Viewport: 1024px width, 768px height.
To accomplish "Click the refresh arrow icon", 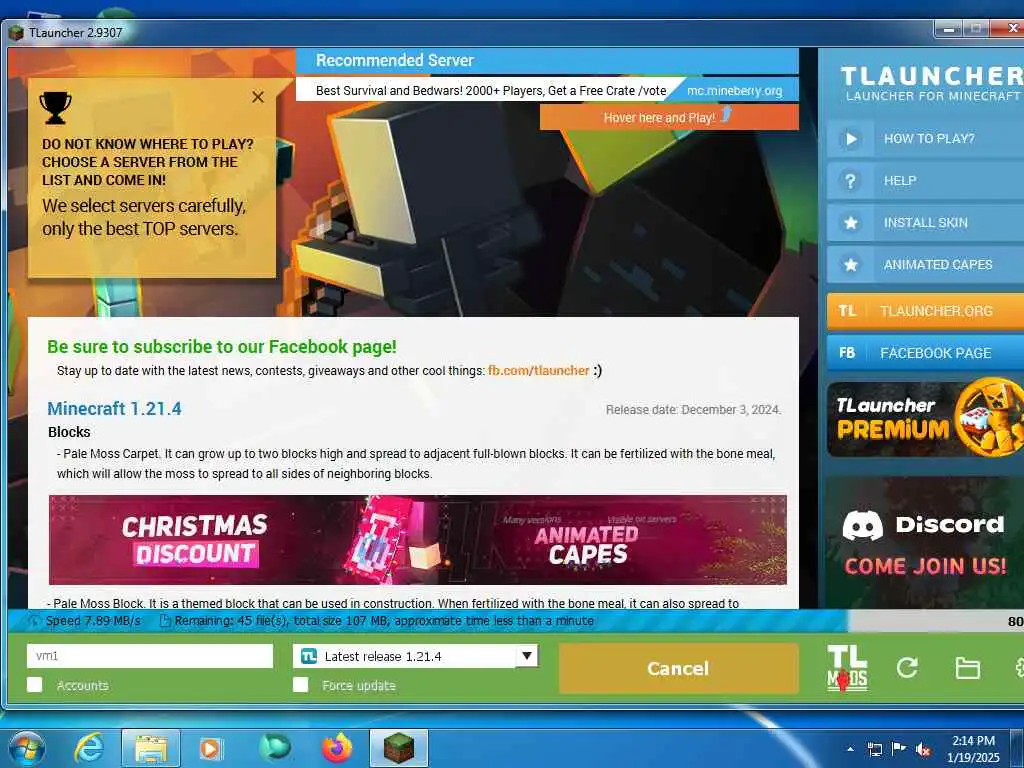I will 907,667.
